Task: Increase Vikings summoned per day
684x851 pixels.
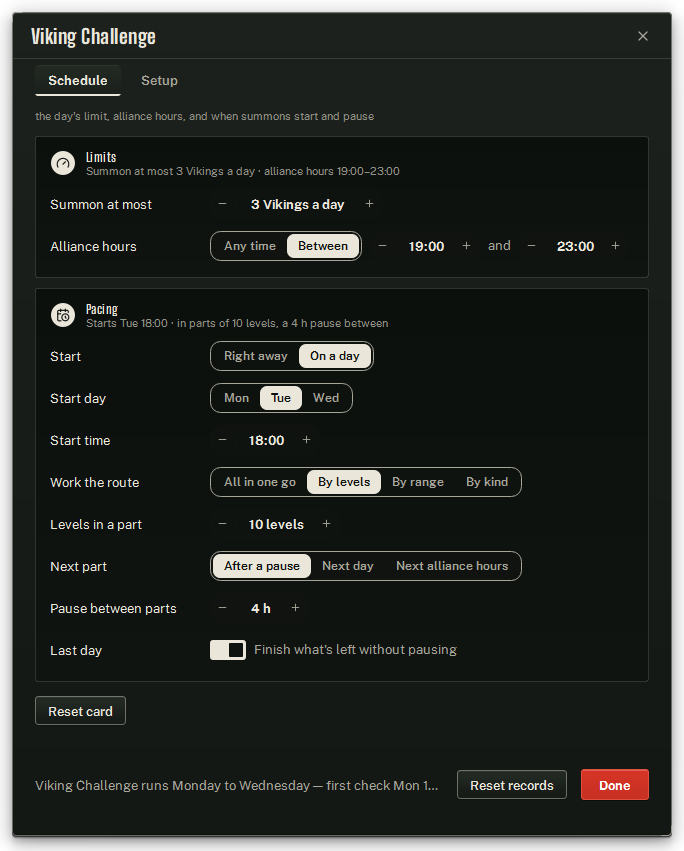Action: coord(370,204)
